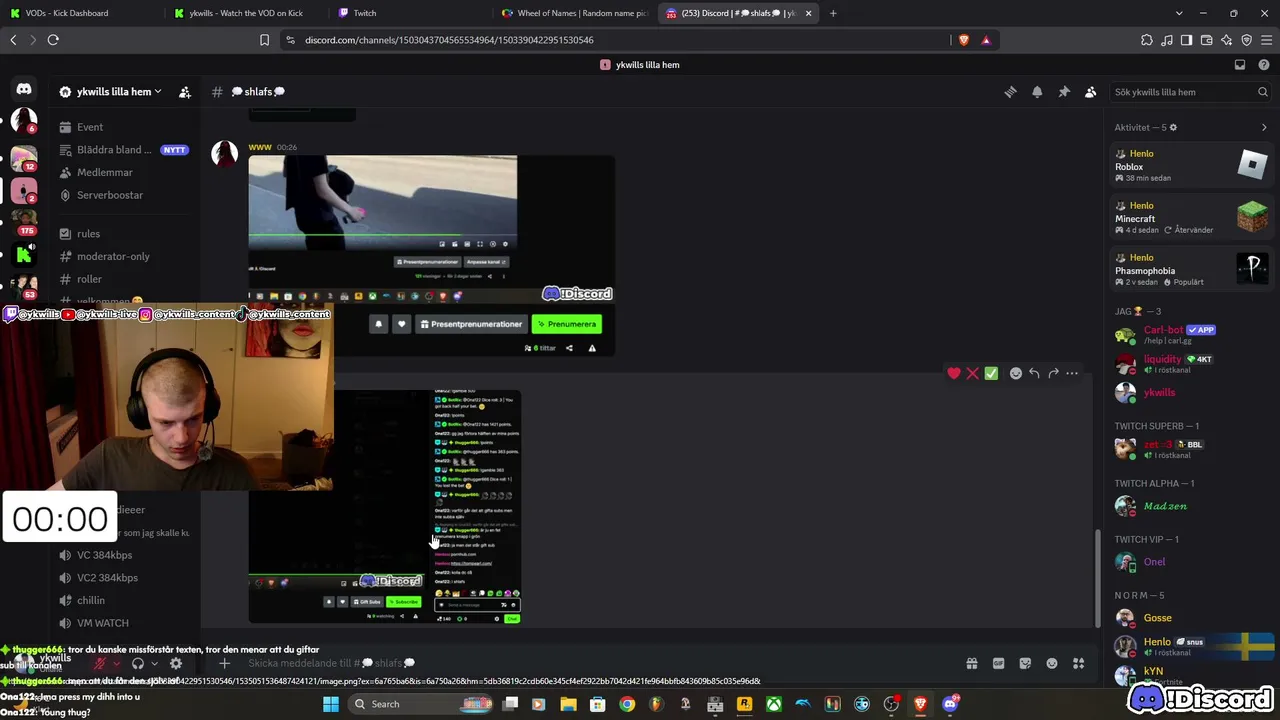Open Discord user settings gear
This screenshot has width=1280, height=720.
click(176, 663)
